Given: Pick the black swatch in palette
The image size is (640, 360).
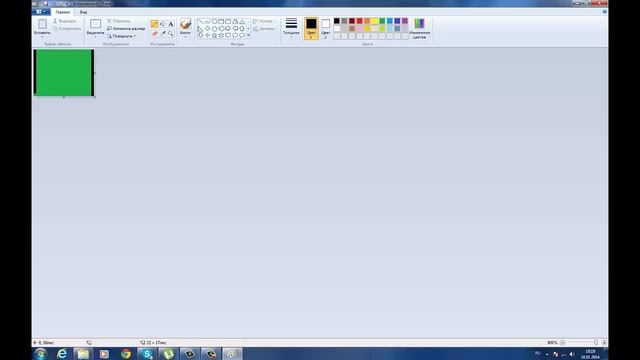Looking at the screenshot, I should (337, 21).
